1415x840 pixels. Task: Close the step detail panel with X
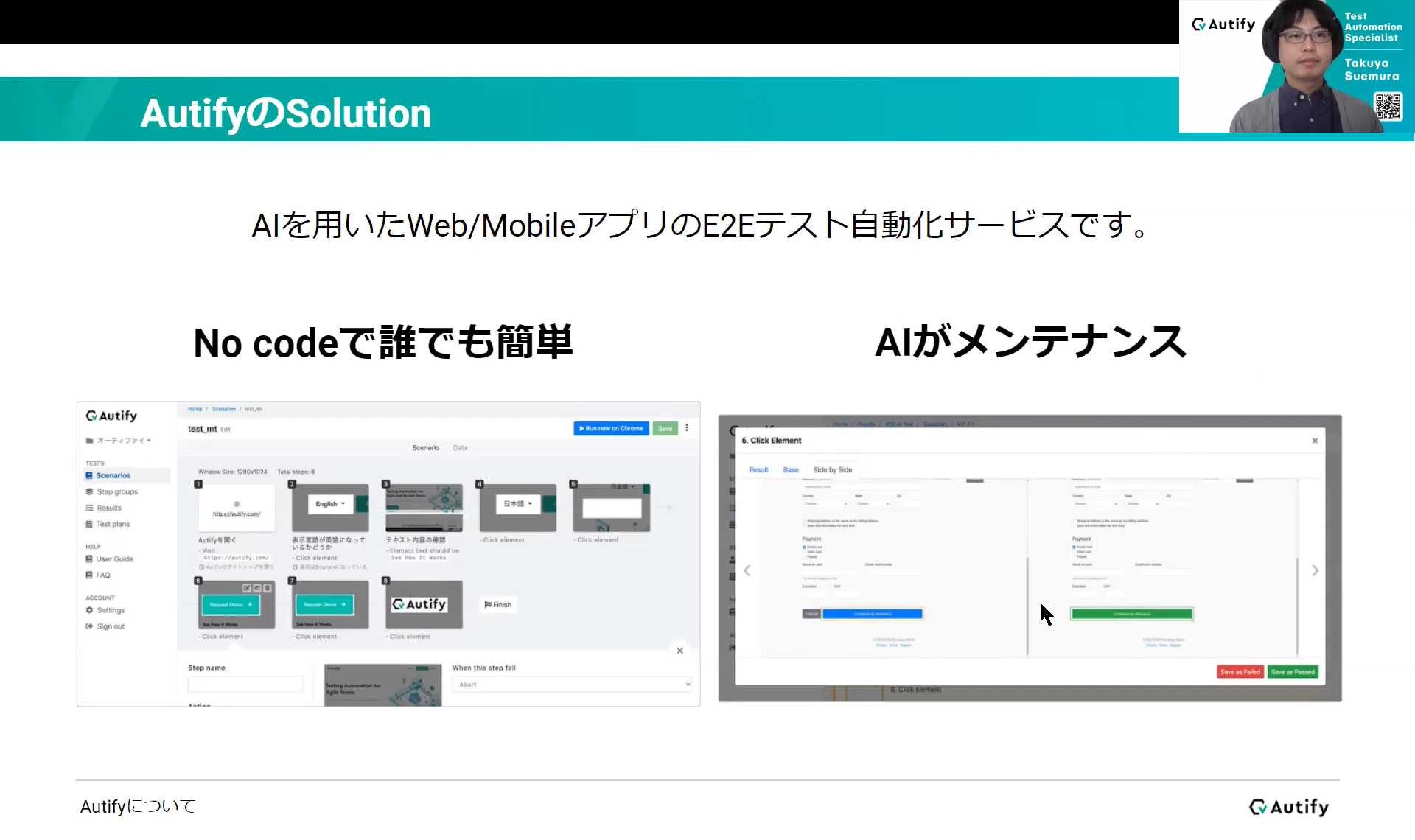(680, 651)
